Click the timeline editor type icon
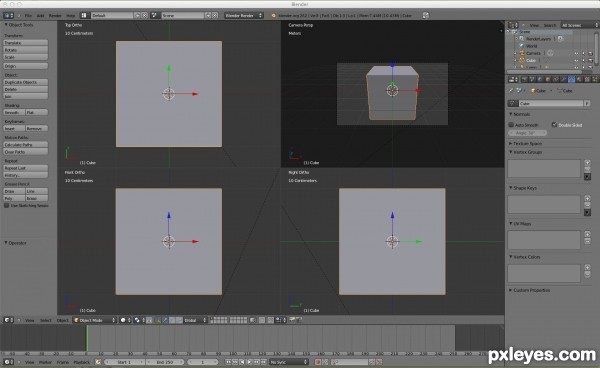 tap(8, 362)
